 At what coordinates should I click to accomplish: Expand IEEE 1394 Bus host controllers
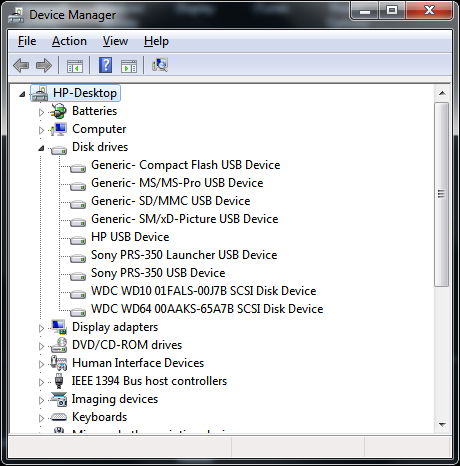[41, 382]
